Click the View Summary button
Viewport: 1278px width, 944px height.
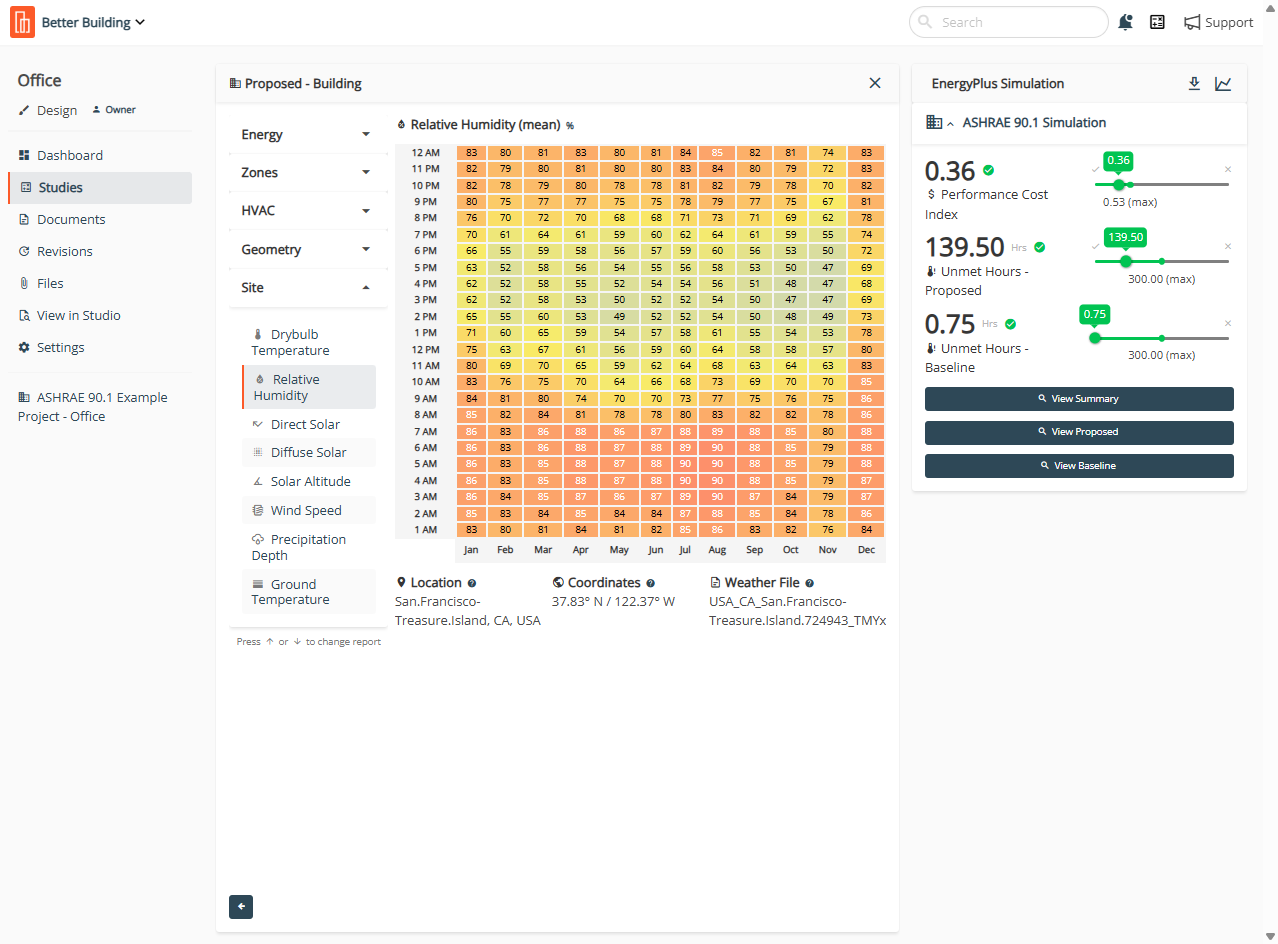(1079, 399)
